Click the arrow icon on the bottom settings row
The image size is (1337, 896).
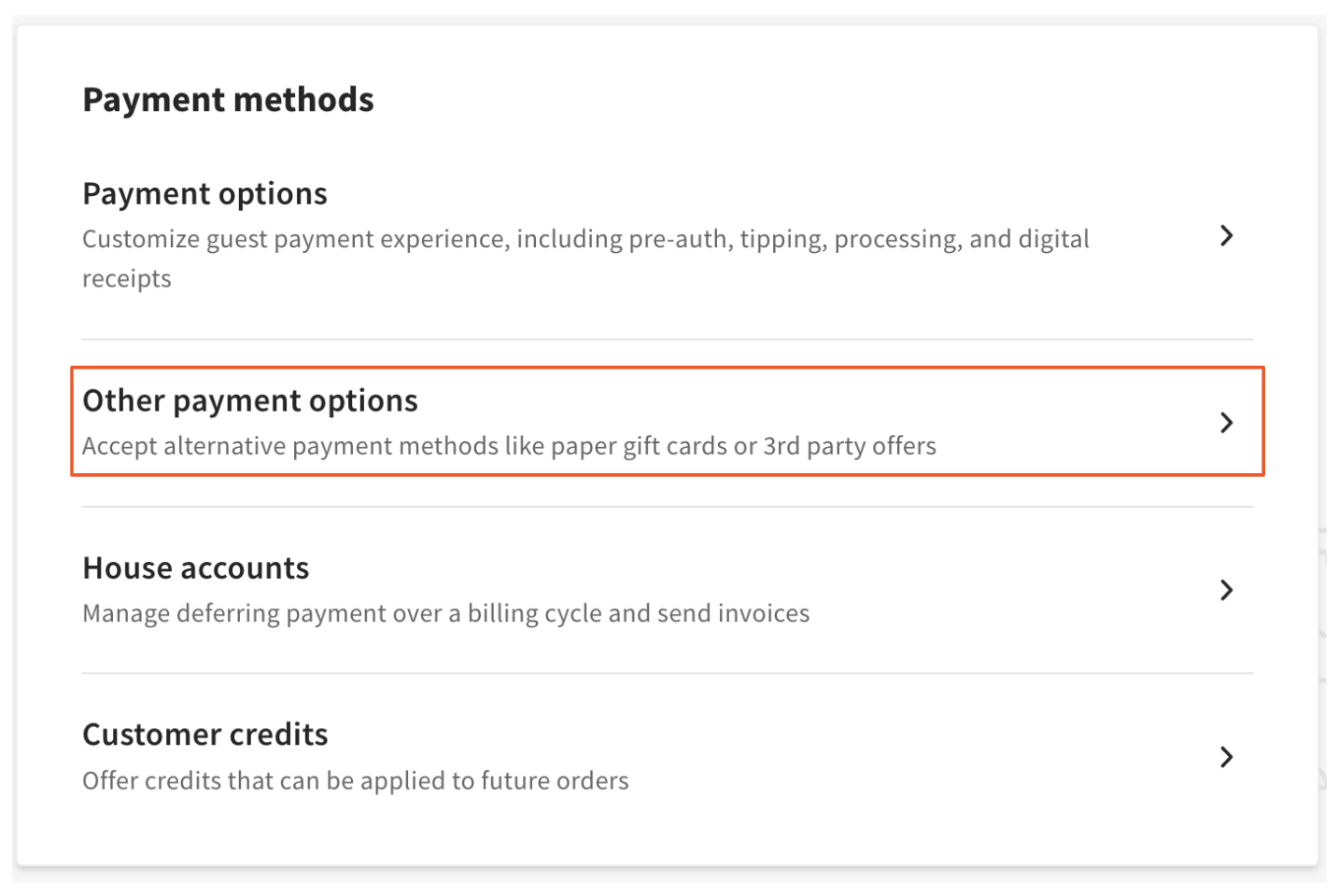pos(1227,758)
